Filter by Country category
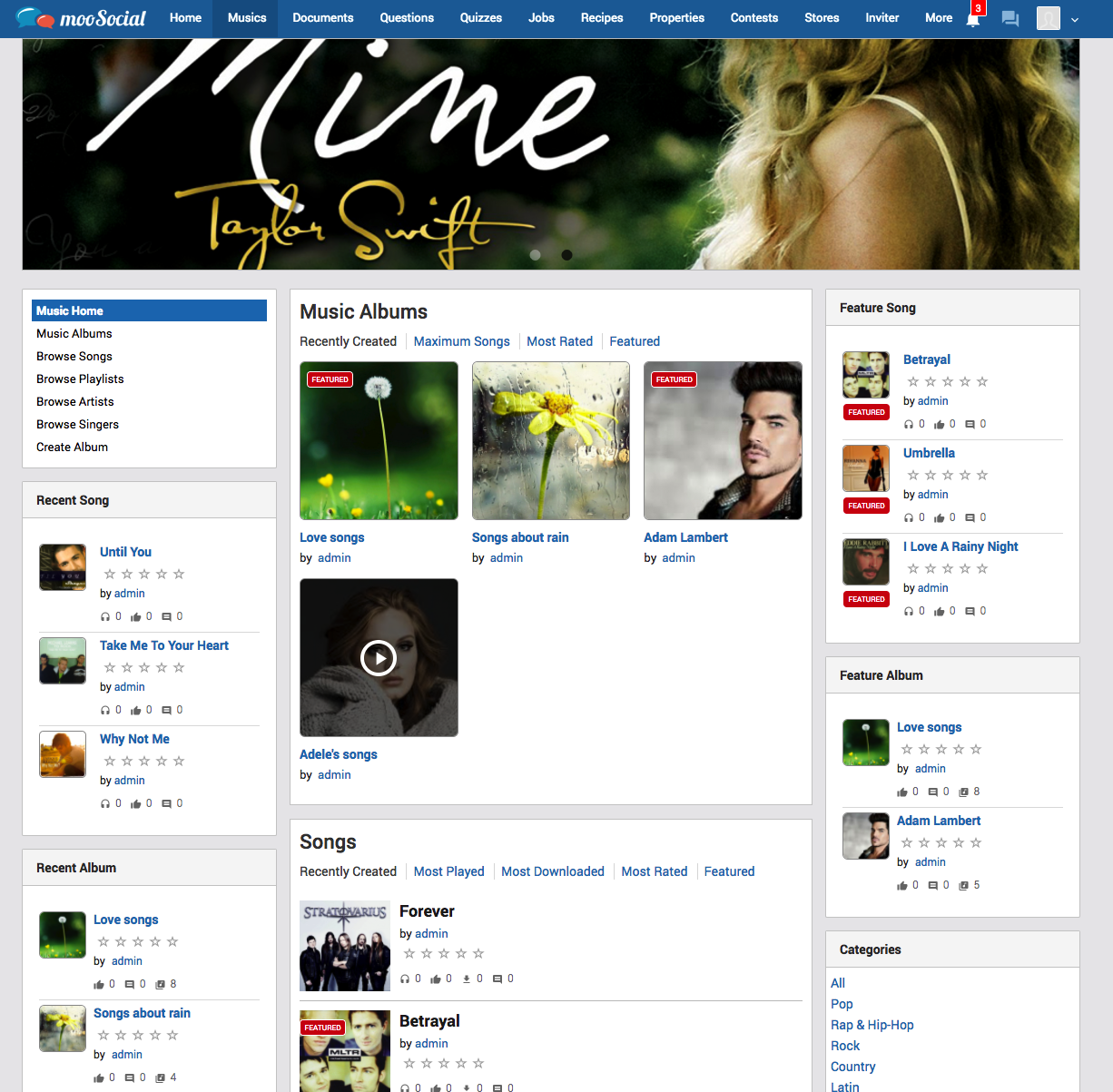The image size is (1113, 1092). click(x=853, y=1067)
